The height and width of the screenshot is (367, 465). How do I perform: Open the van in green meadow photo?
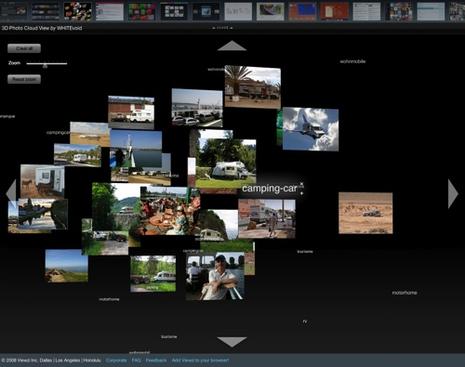click(153, 274)
